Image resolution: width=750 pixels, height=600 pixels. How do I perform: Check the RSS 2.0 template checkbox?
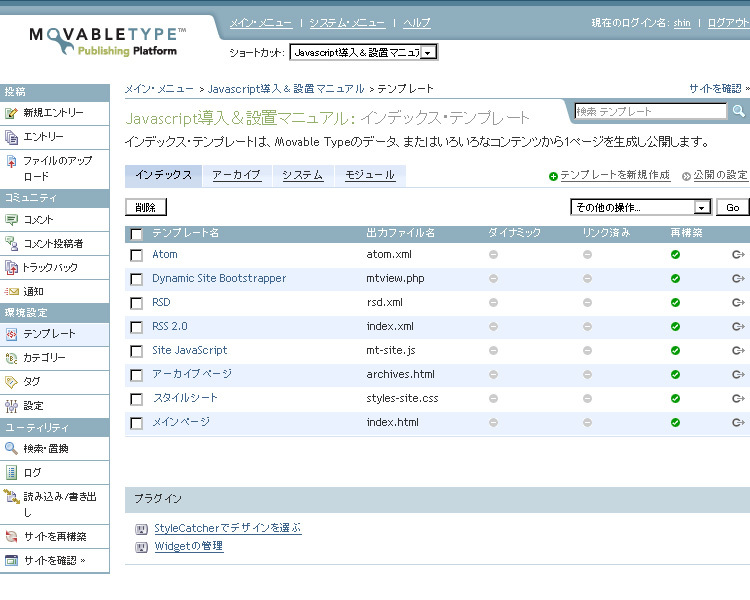pos(136,327)
